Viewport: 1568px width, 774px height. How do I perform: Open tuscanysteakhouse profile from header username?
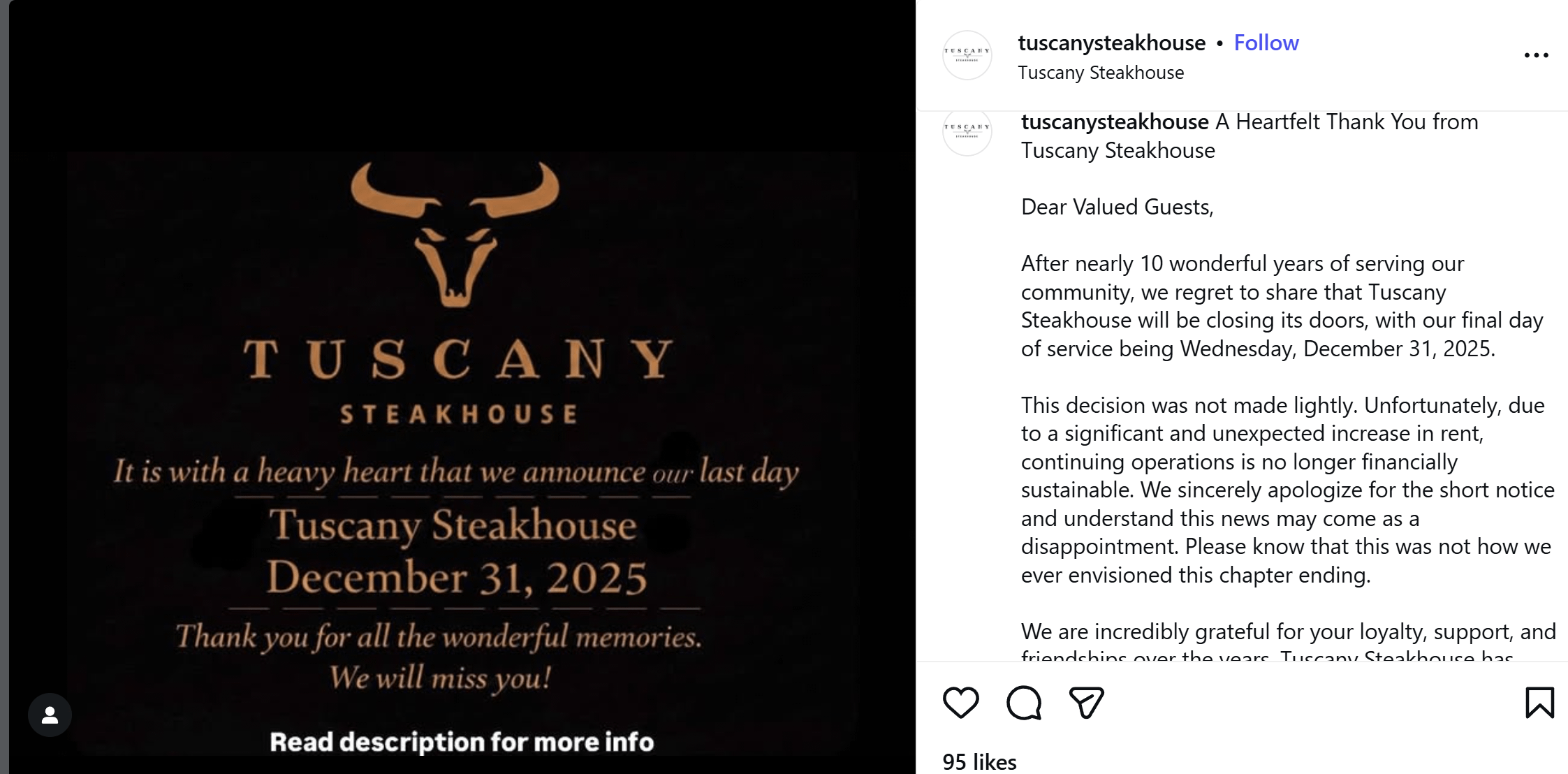point(1111,43)
